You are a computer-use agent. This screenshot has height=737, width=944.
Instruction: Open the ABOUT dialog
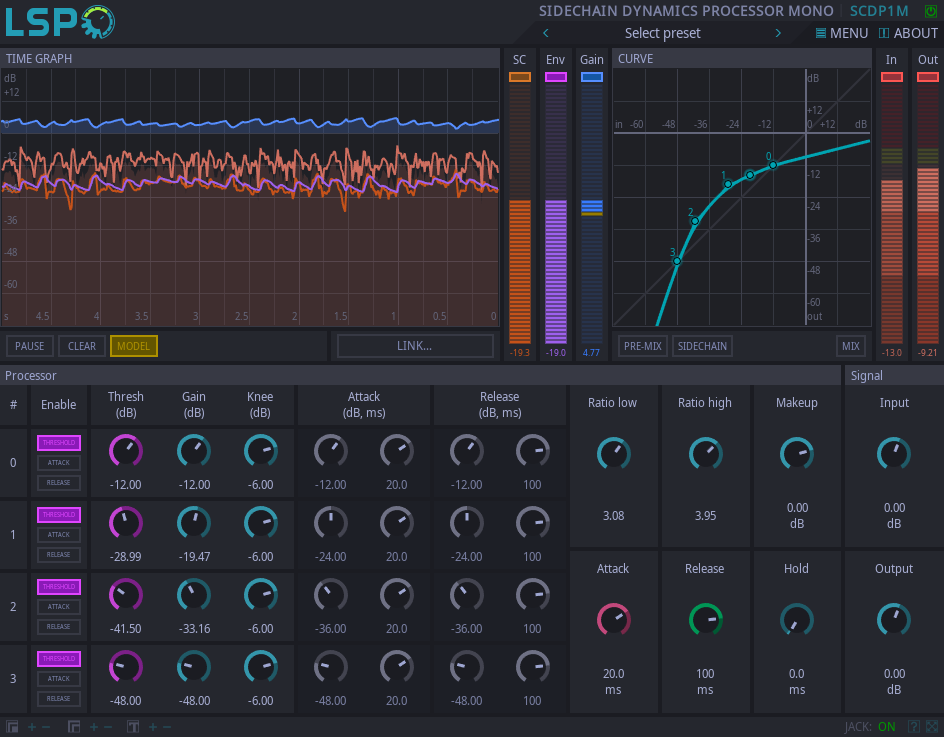(x=908, y=32)
